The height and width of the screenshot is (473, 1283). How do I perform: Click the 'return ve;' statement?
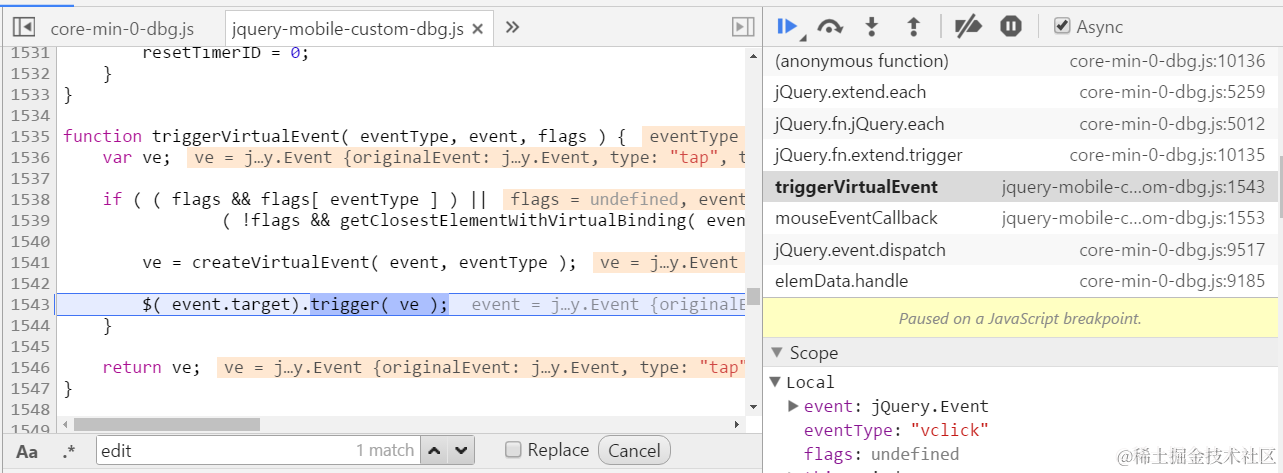(151, 367)
